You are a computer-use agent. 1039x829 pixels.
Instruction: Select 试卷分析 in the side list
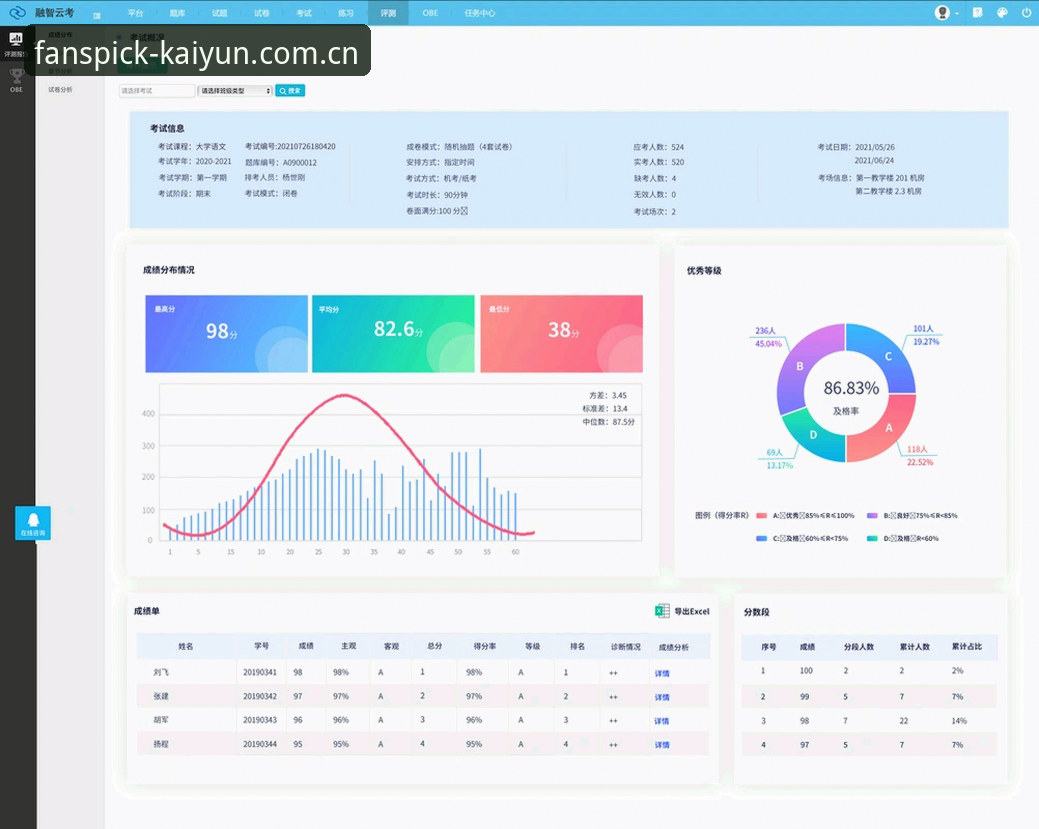(x=60, y=89)
